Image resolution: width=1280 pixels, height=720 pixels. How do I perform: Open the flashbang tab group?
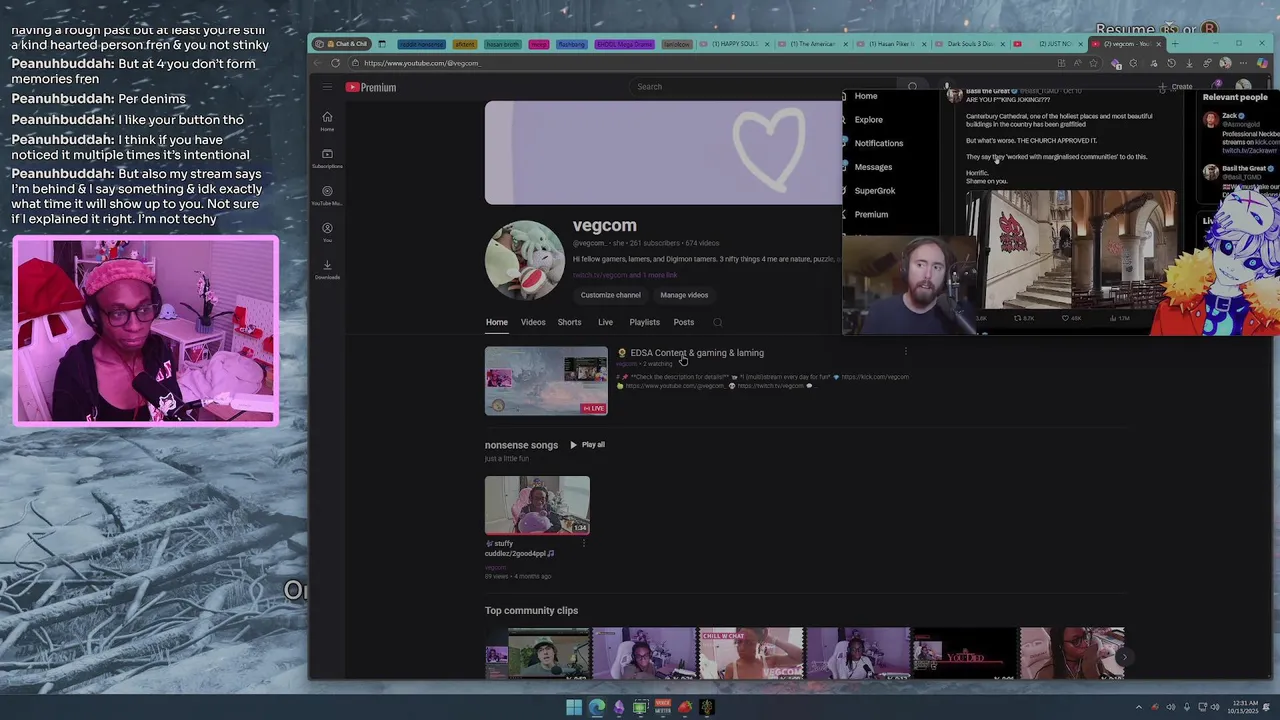(x=571, y=44)
